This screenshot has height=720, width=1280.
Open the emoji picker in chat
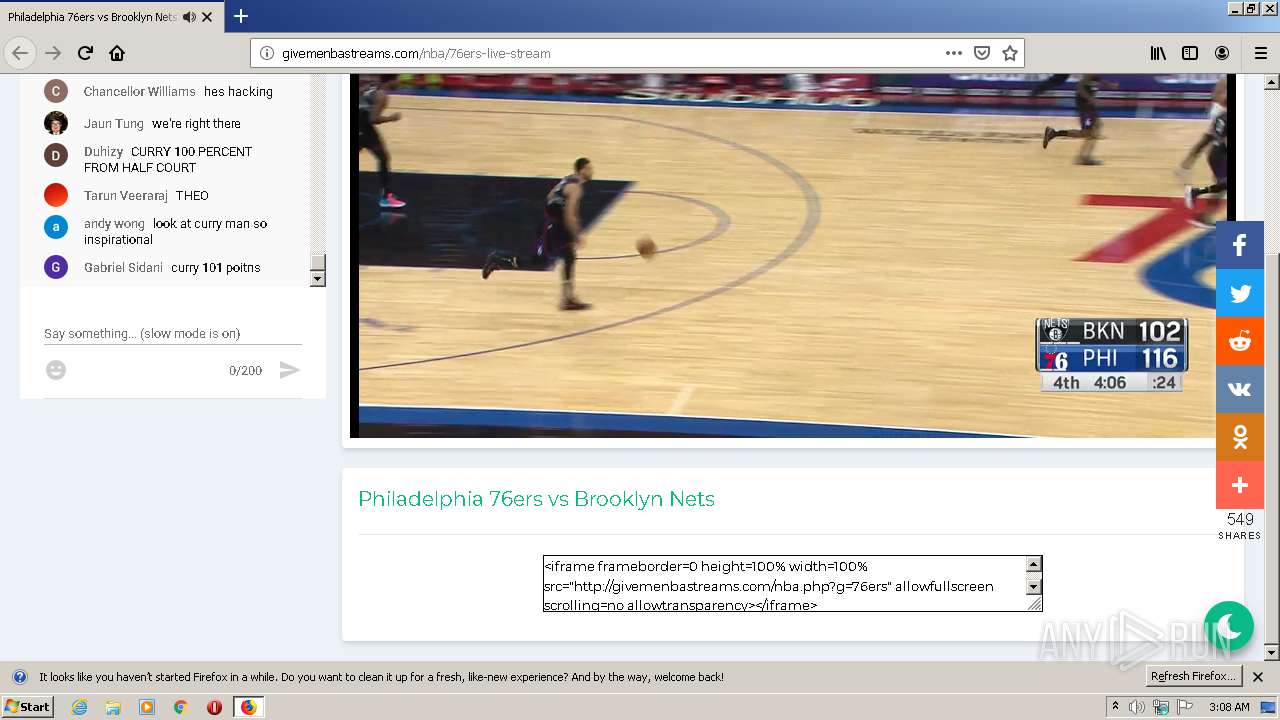(56, 370)
